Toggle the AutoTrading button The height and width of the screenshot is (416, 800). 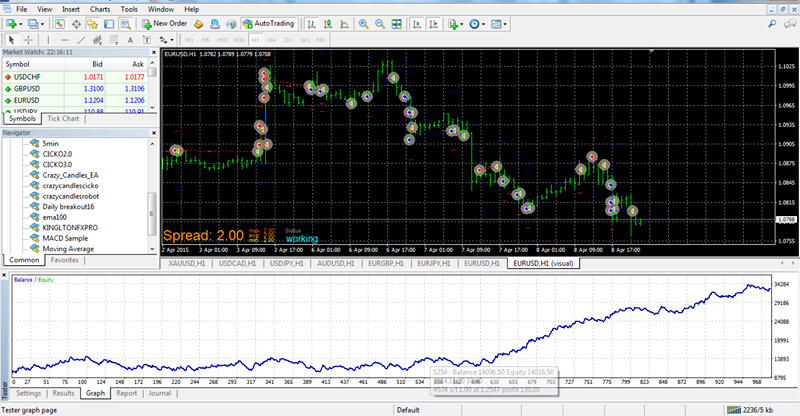pyautogui.click(x=268, y=23)
